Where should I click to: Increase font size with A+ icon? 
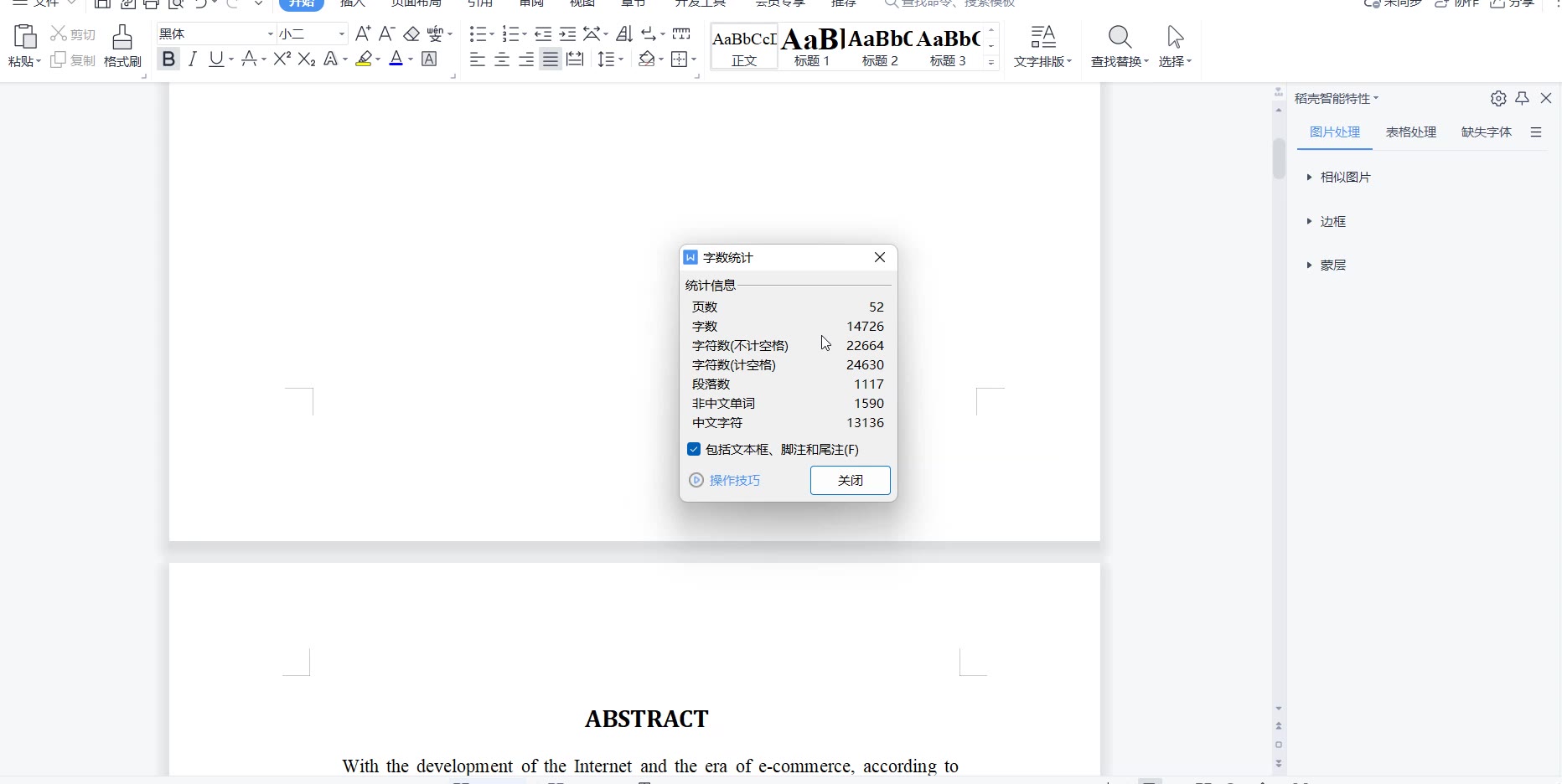tap(362, 34)
